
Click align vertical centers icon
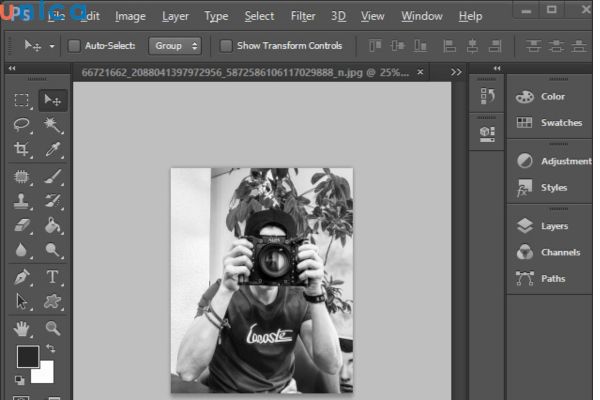tap(398, 46)
